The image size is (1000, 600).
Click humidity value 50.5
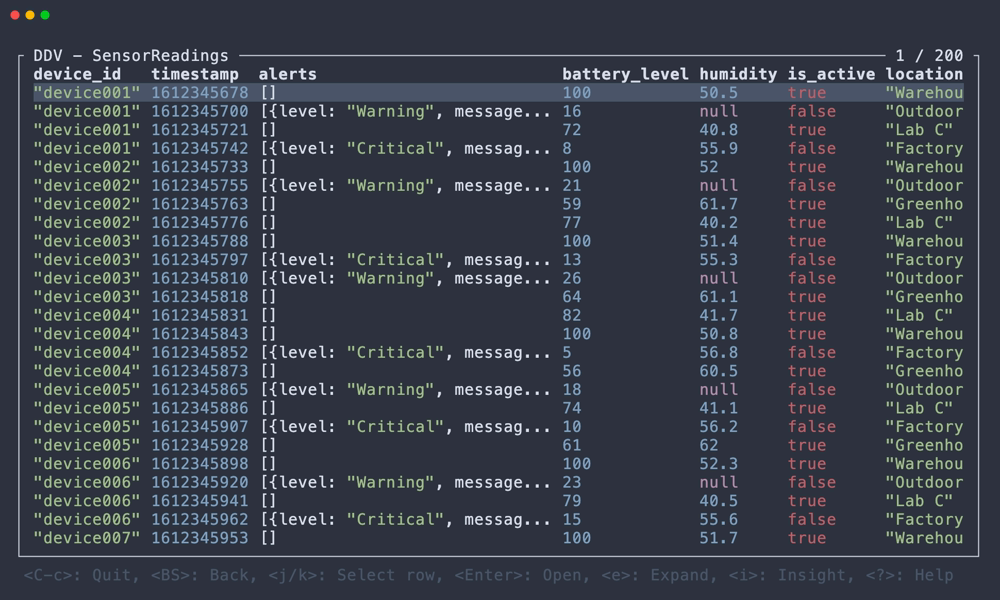click(x=718, y=92)
